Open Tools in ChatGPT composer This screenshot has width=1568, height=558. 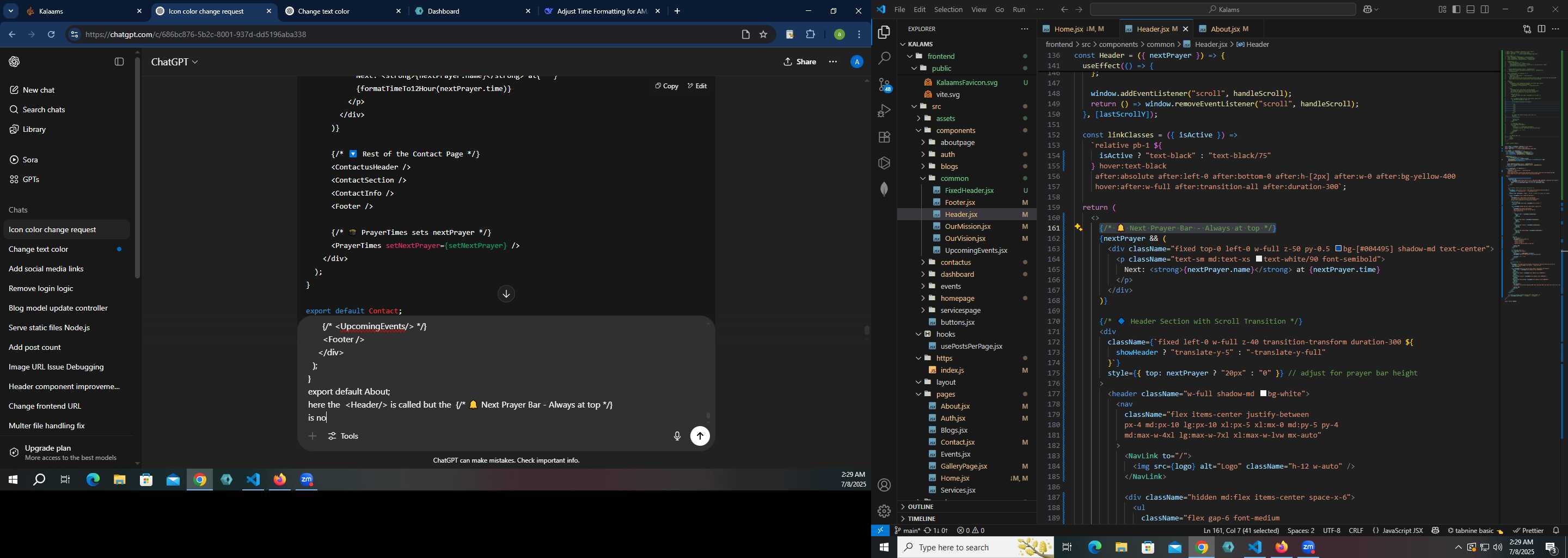coord(344,436)
